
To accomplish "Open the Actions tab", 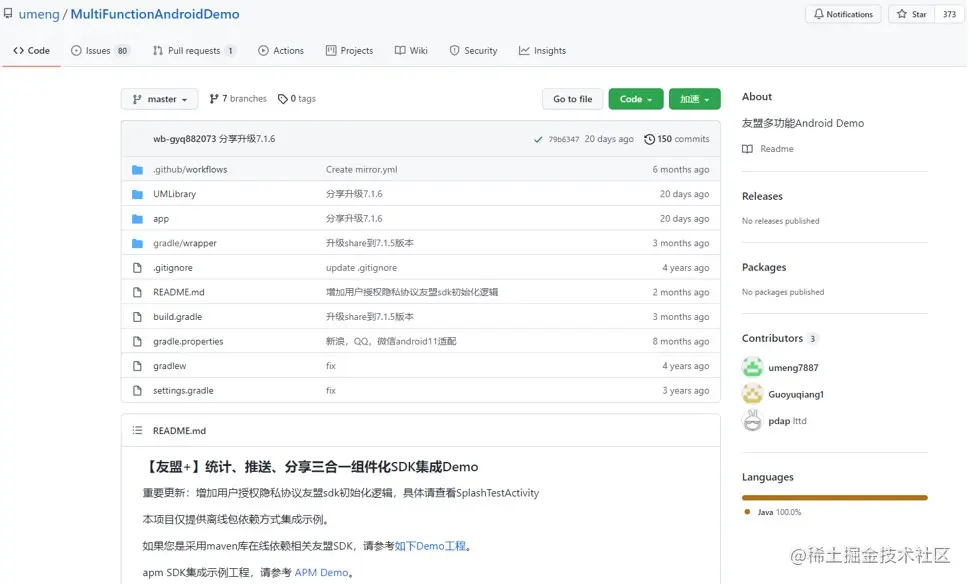I will [281, 51].
